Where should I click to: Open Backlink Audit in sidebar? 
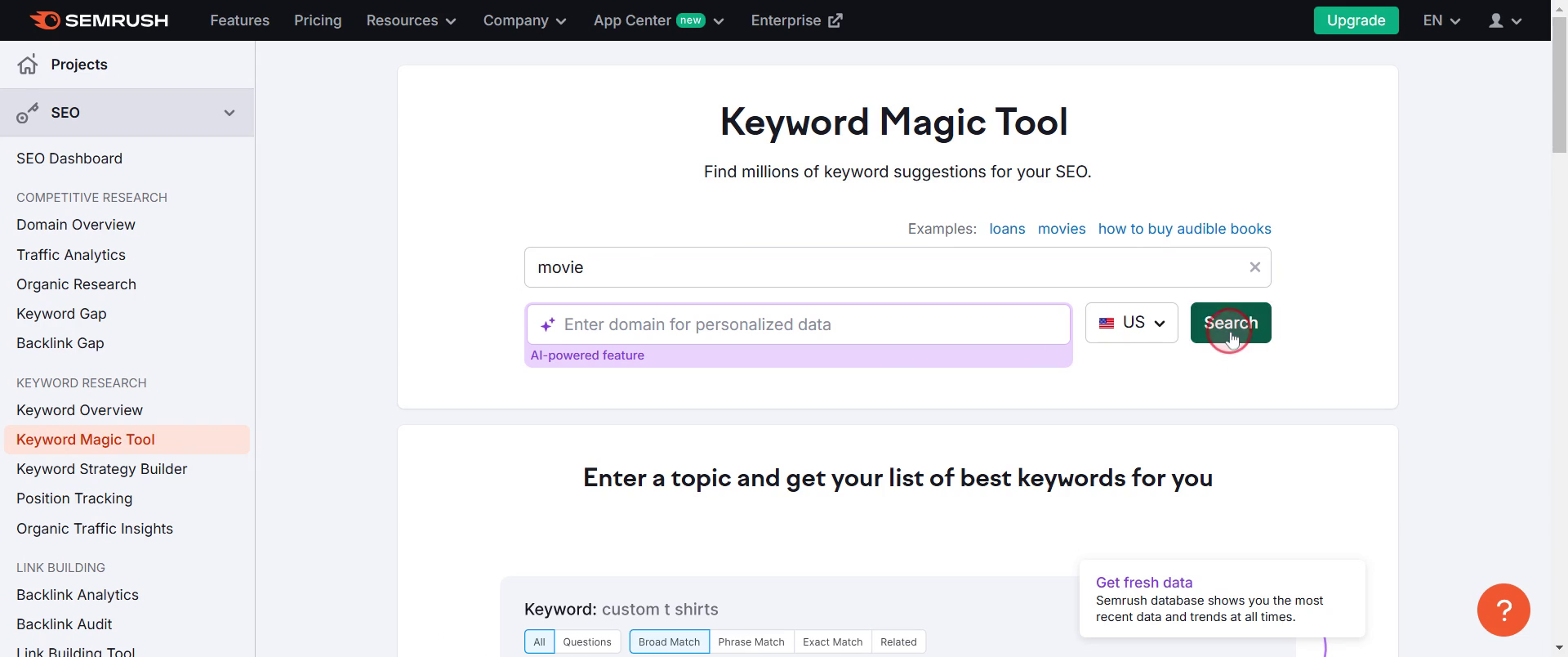(x=65, y=624)
